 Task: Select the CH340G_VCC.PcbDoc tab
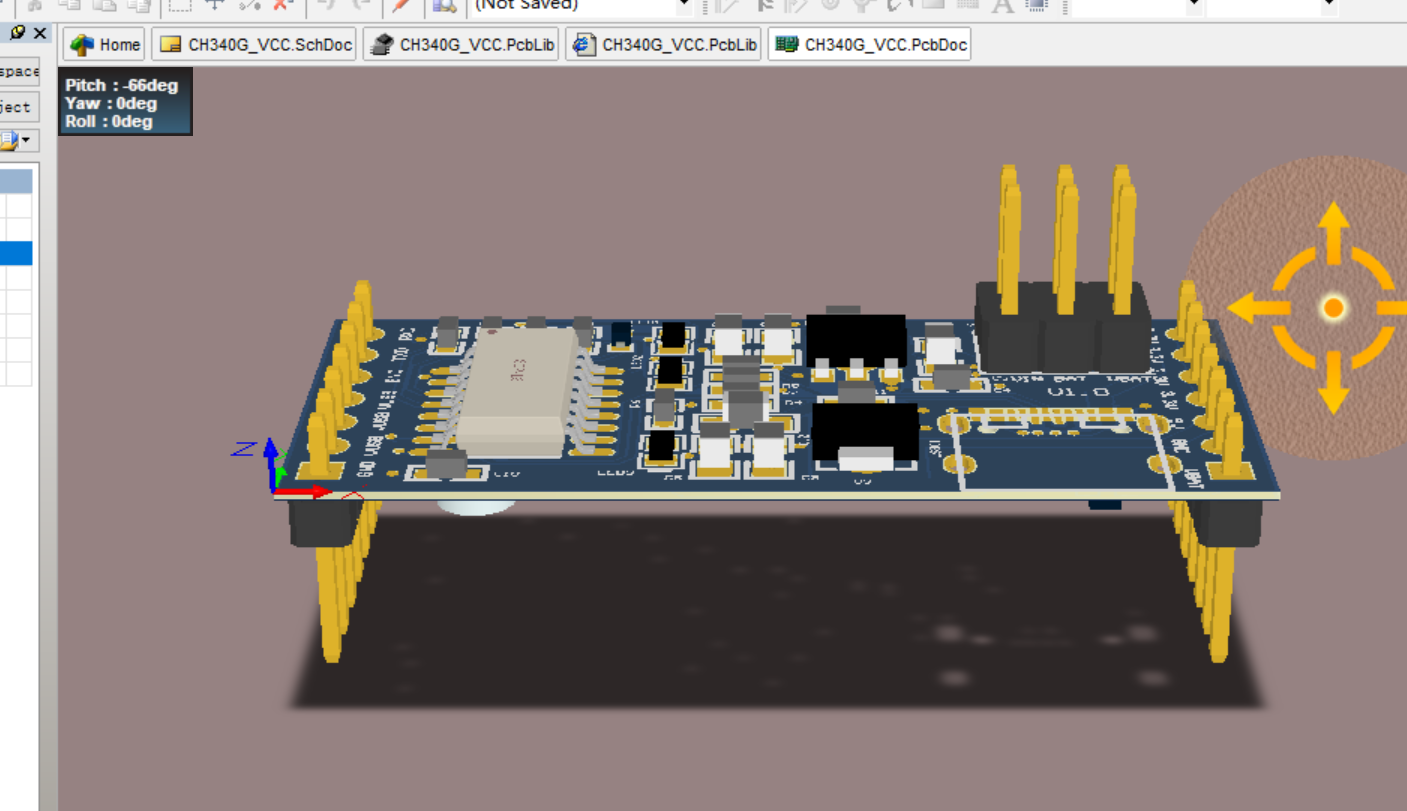point(869,45)
